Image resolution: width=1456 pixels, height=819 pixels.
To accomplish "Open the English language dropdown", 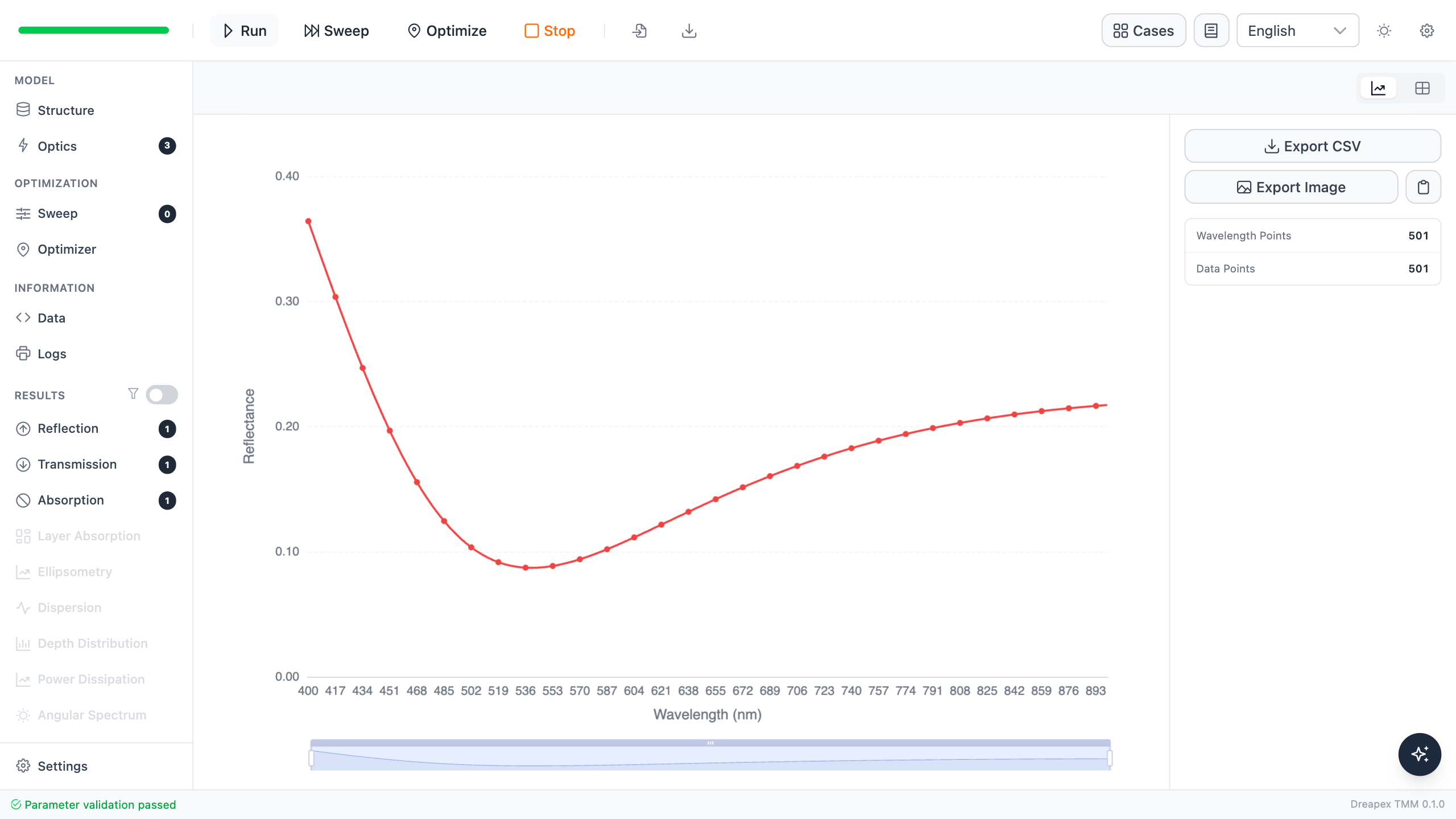I will (1297, 31).
